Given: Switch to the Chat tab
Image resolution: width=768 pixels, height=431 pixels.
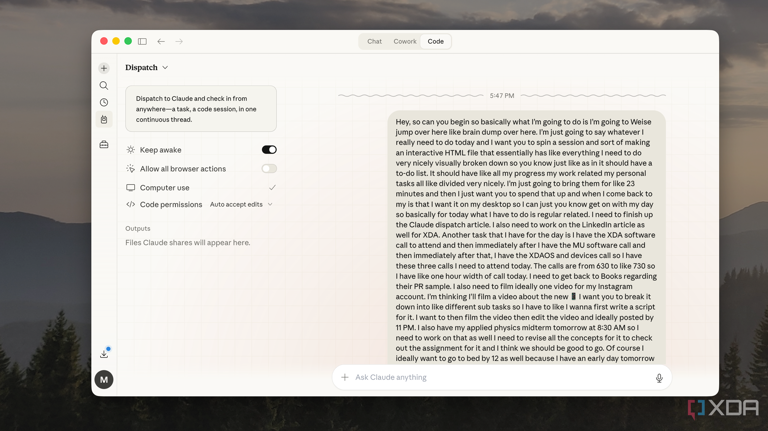Looking at the screenshot, I should [375, 42].
